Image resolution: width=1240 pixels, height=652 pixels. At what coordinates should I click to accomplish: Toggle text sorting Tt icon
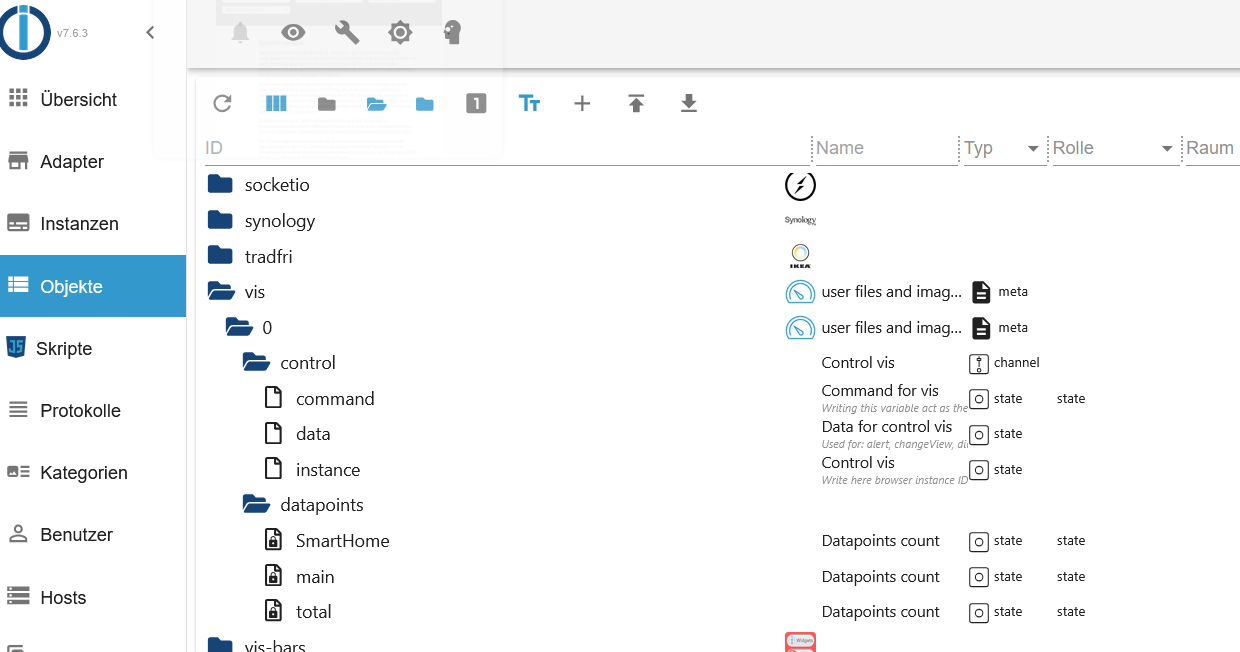point(529,103)
